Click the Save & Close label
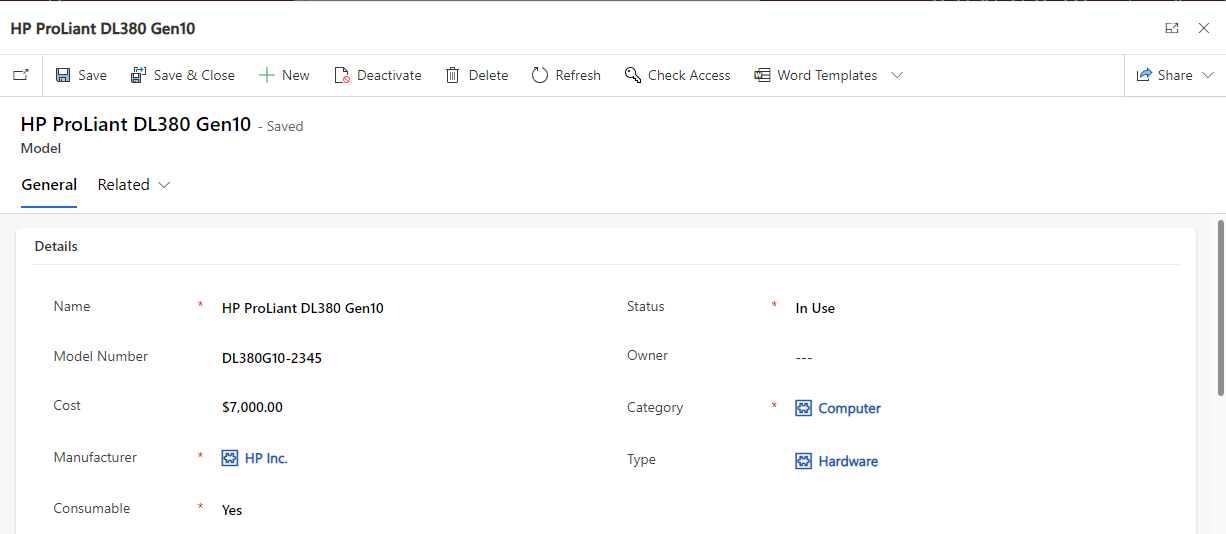 pos(194,75)
